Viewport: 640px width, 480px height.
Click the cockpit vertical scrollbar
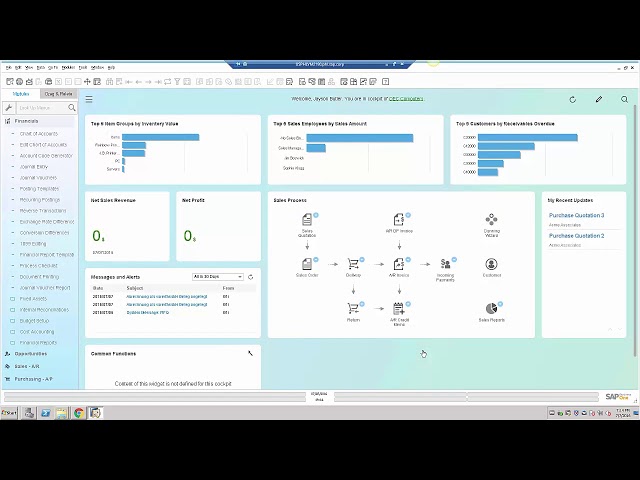tap(635, 229)
